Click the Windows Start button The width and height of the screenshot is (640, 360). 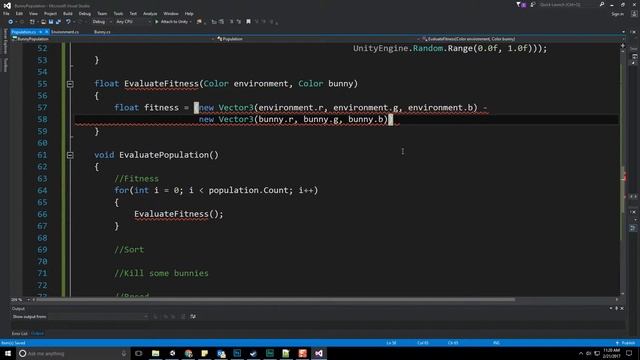[8, 353]
